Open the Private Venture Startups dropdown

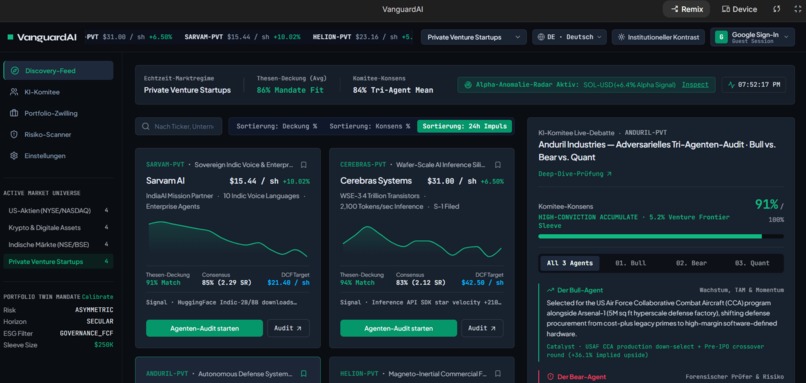pyautogui.click(x=473, y=37)
